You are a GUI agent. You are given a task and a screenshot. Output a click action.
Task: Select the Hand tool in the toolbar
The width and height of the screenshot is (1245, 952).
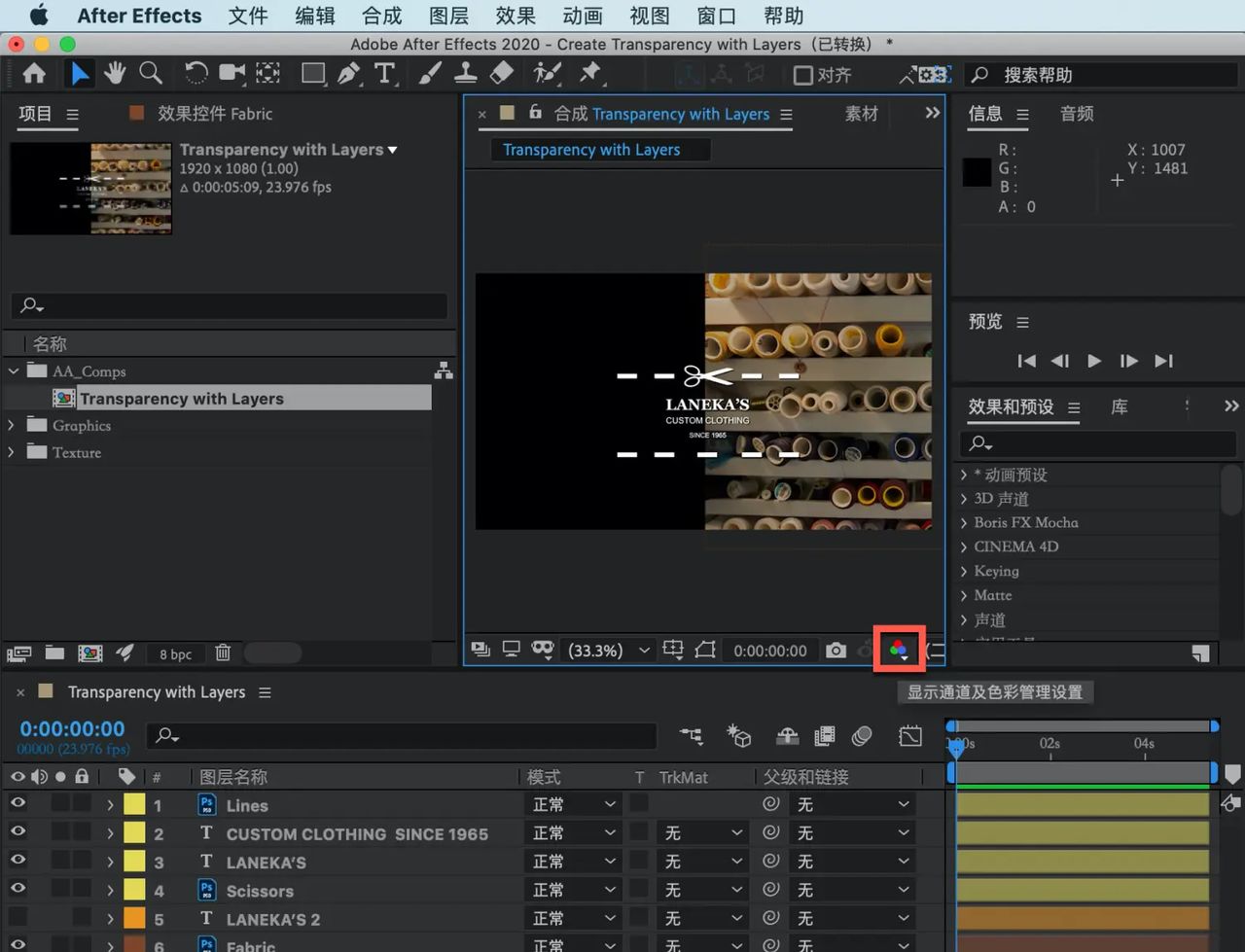pos(115,73)
